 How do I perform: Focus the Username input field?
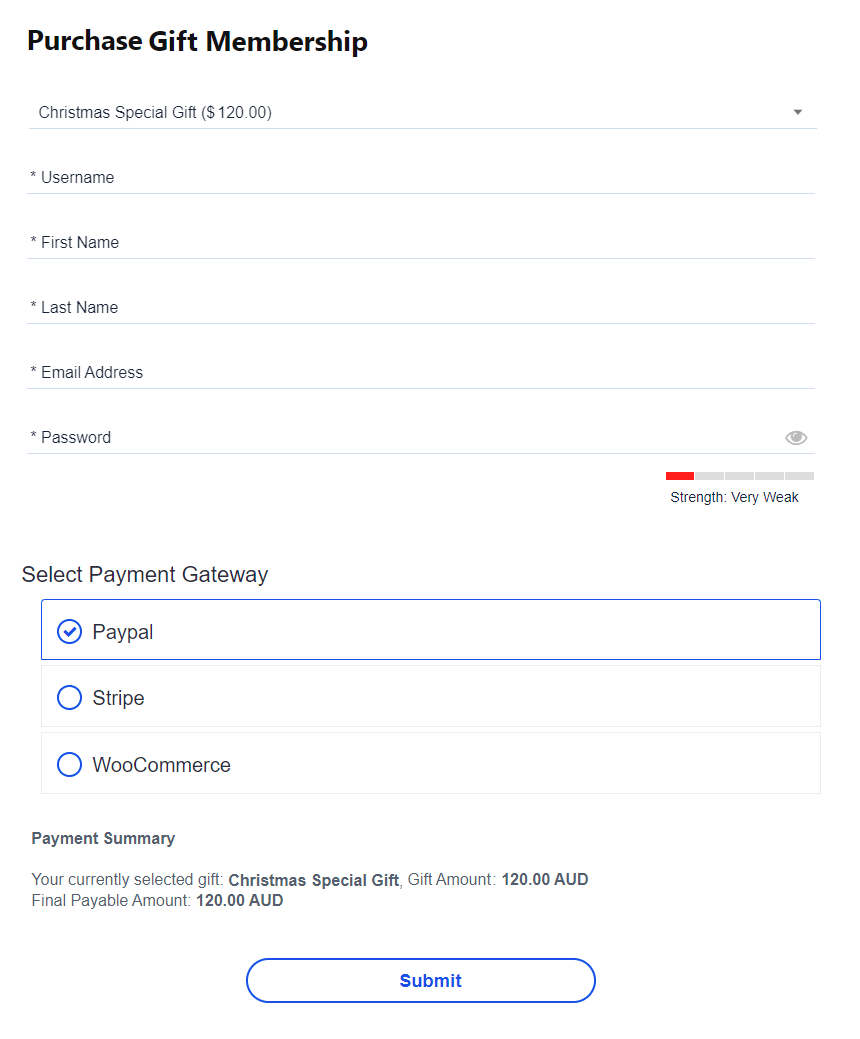tap(421, 178)
